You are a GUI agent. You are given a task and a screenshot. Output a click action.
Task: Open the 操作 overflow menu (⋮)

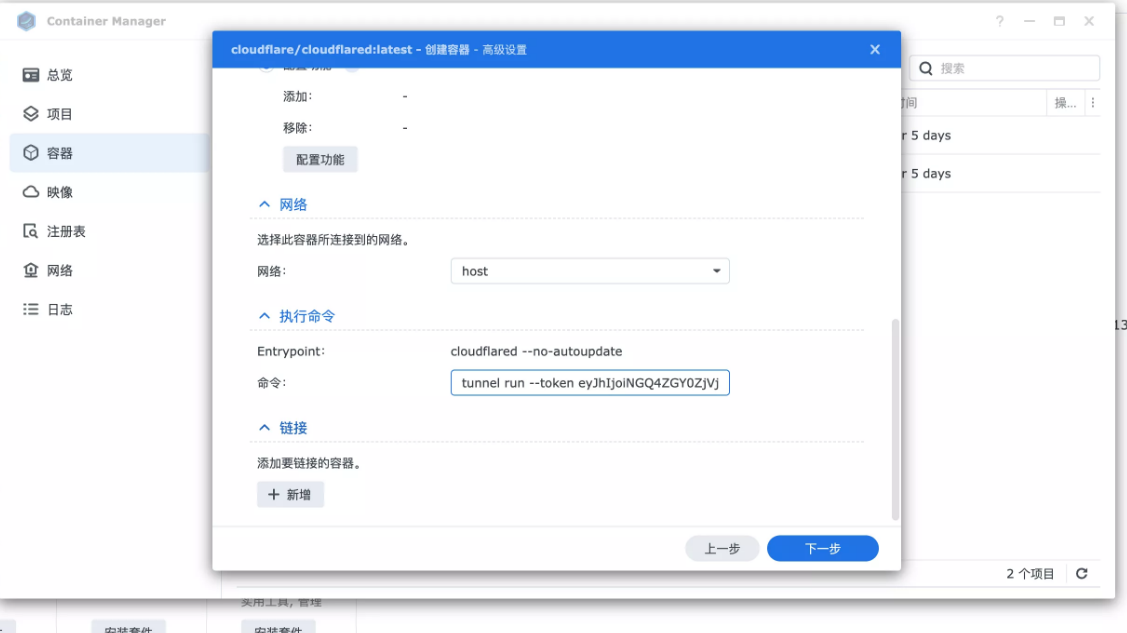pos(1094,102)
